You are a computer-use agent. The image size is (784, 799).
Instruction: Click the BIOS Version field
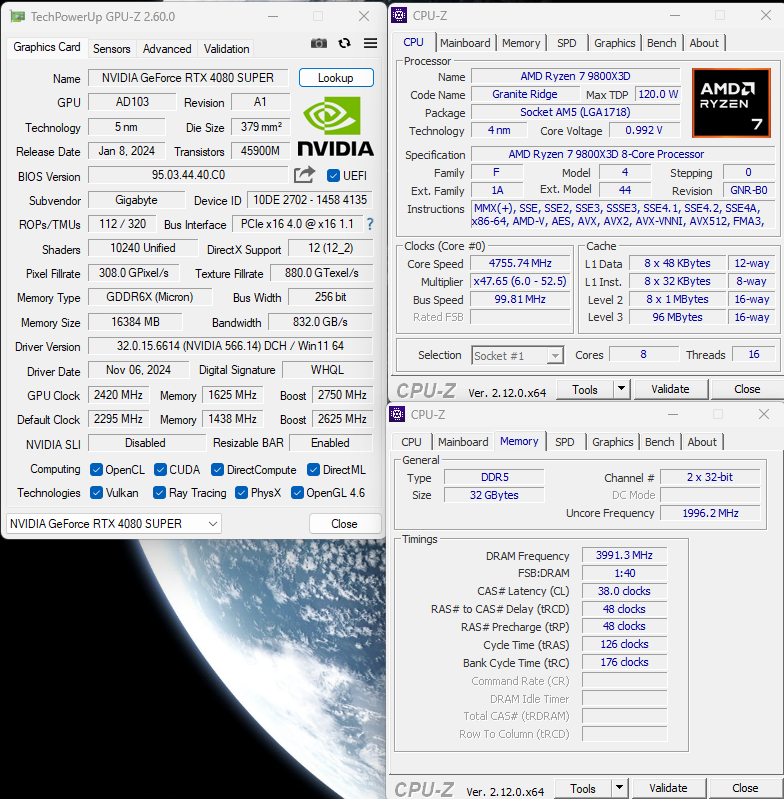pos(188,176)
